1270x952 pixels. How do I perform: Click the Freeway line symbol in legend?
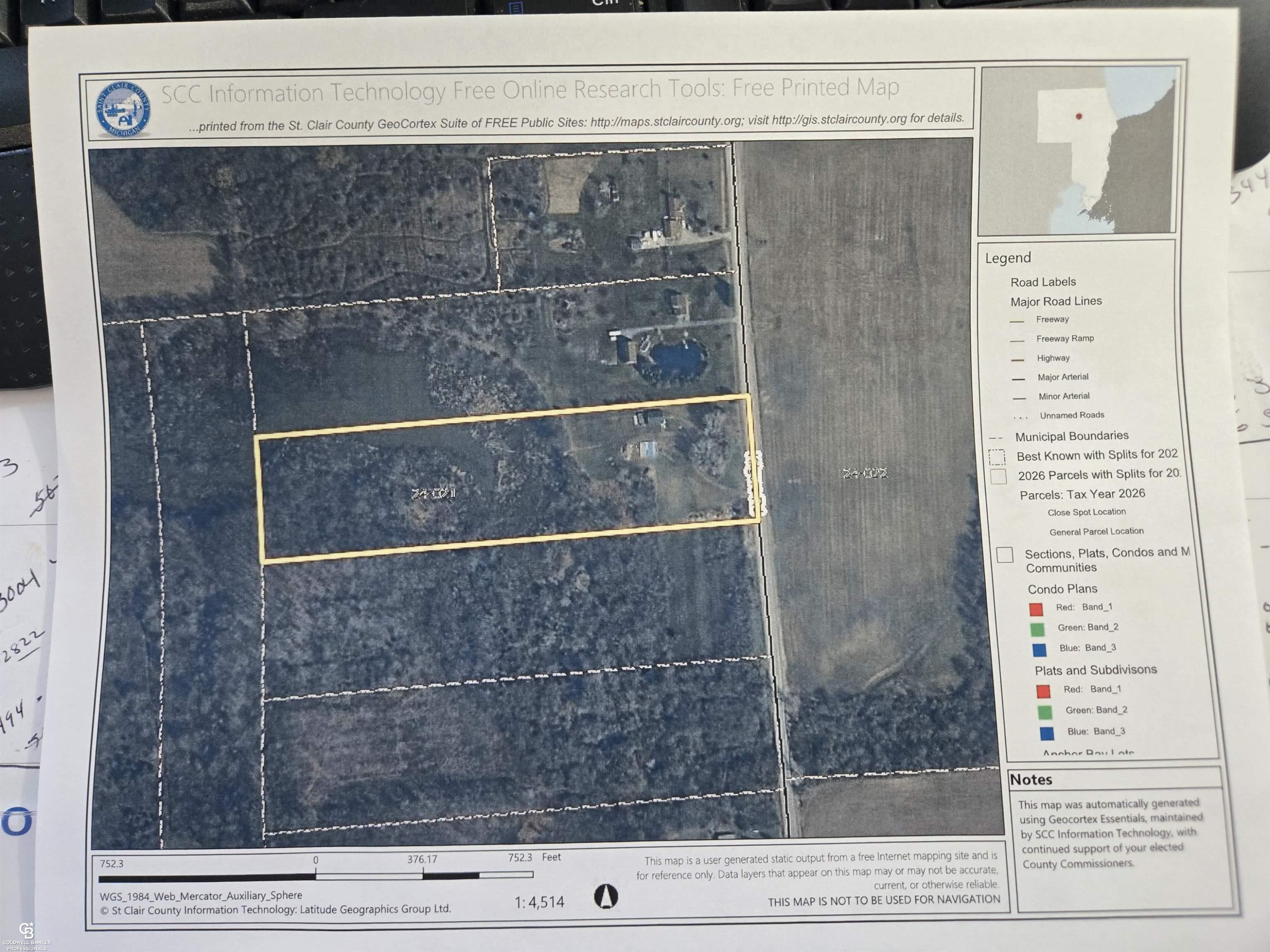(1016, 321)
